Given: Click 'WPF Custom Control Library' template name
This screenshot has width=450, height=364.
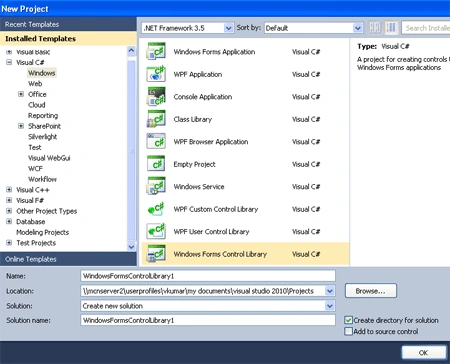Looking at the screenshot, I should [x=216, y=209].
